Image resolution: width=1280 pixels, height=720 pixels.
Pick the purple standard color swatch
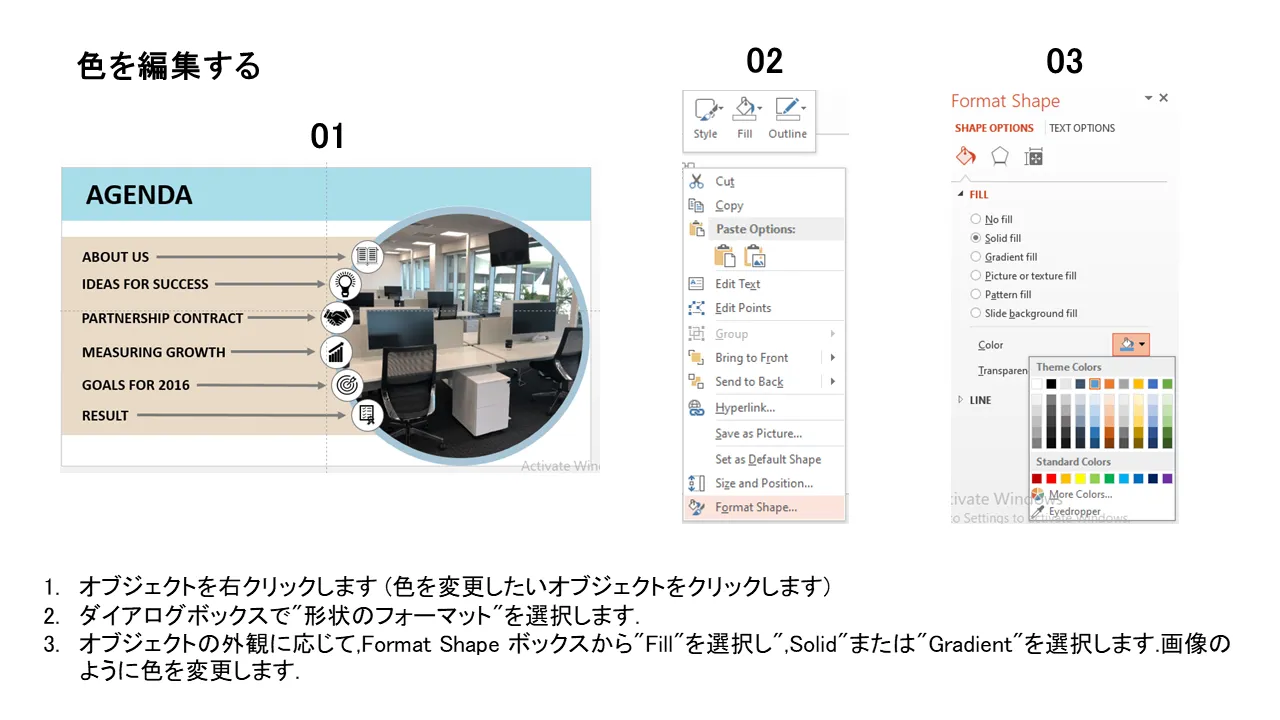pos(1167,479)
